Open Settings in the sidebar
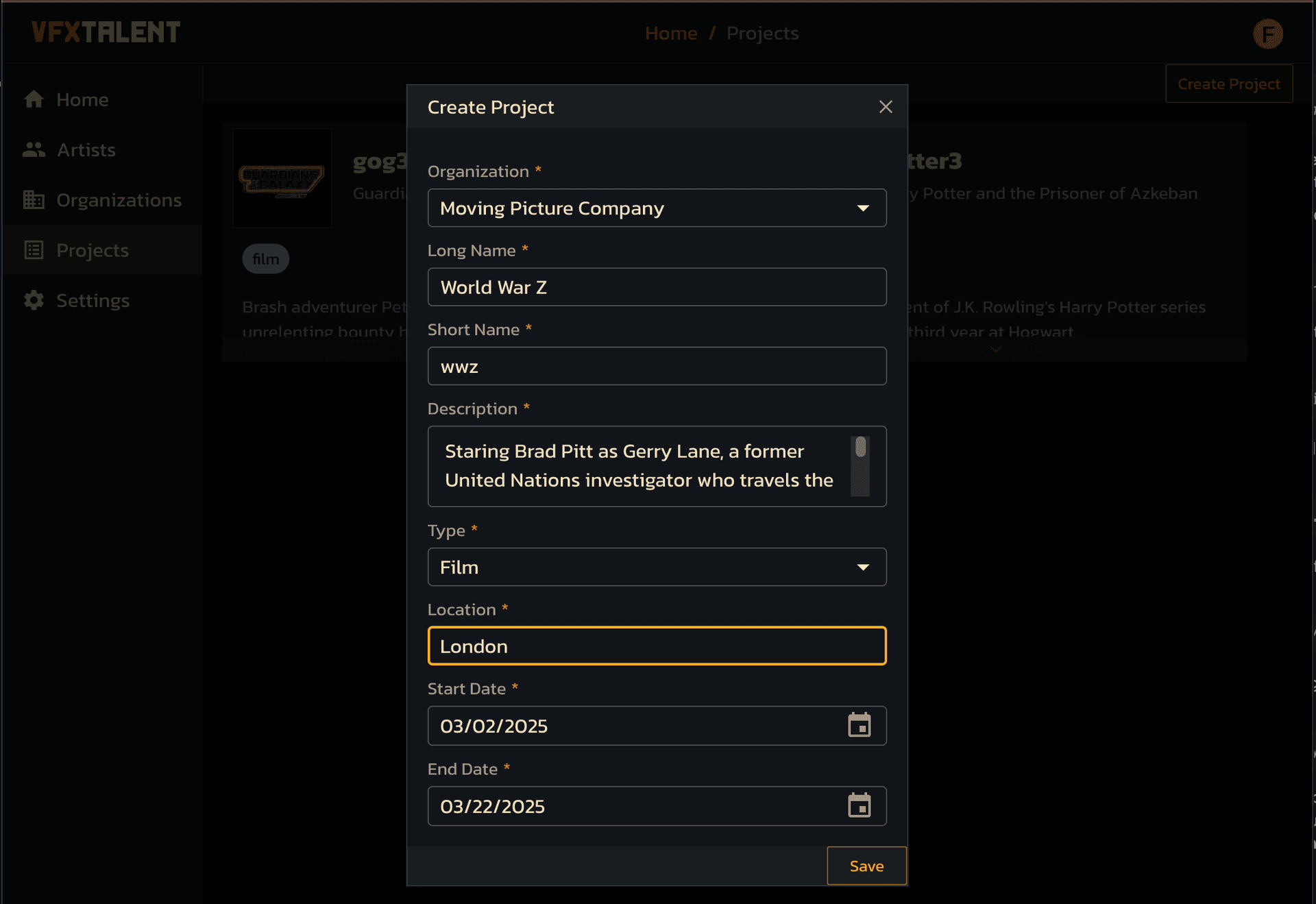Image resolution: width=1316 pixels, height=904 pixels. click(101, 300)
